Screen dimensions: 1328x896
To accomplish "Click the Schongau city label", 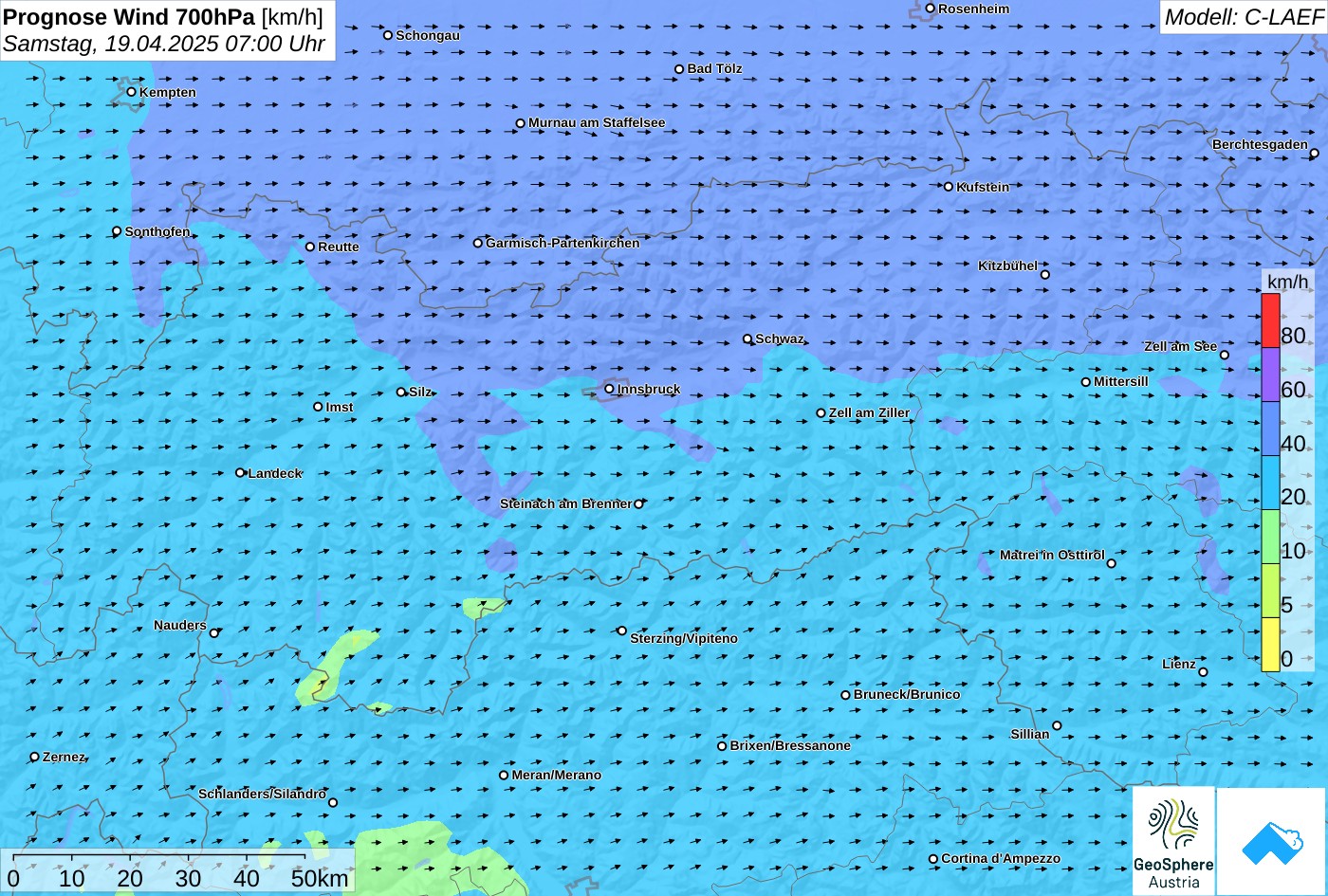I will coord(428,35).
